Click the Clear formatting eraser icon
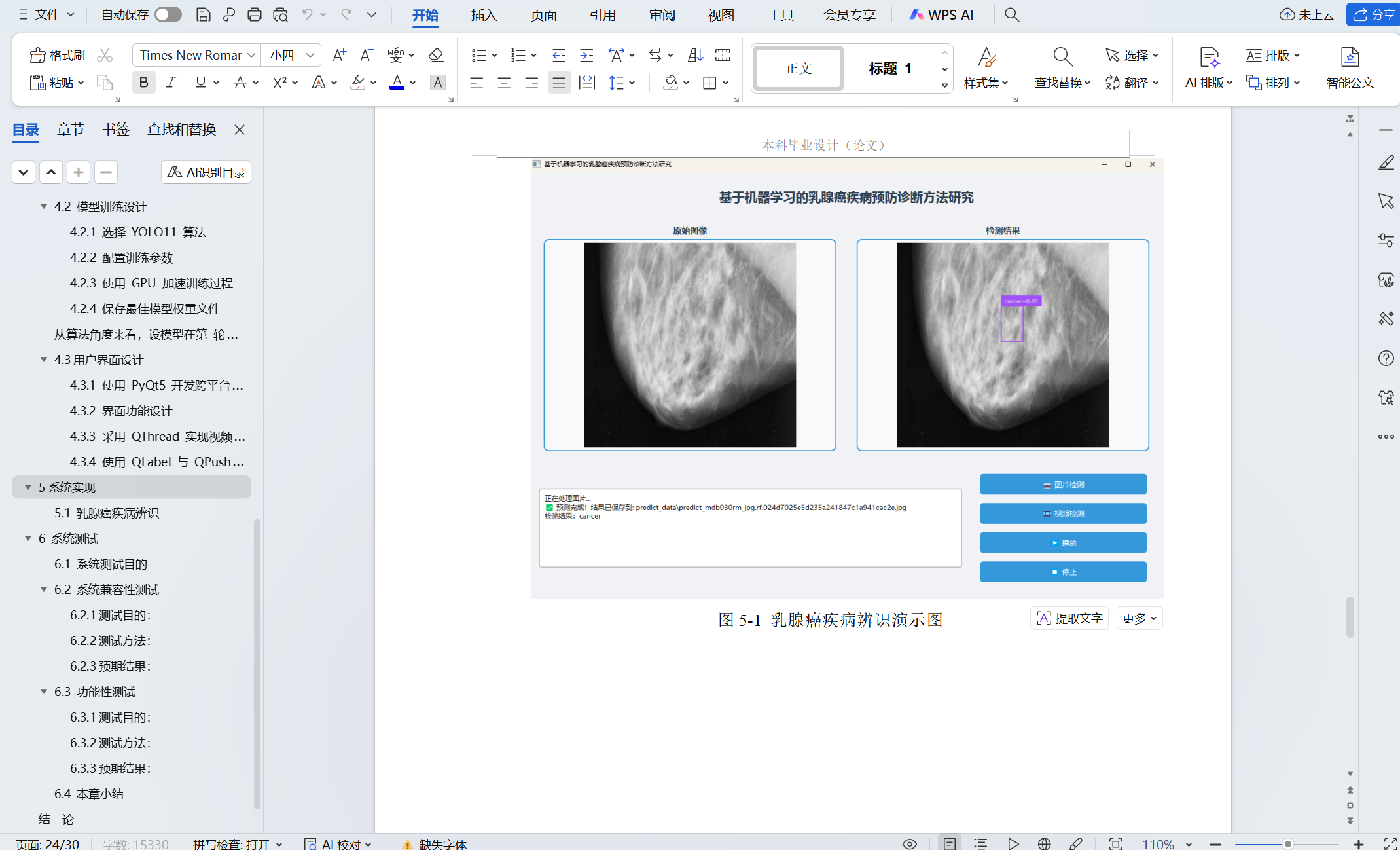This screenshot has height=850, width=1400. (x=436, y=55)
